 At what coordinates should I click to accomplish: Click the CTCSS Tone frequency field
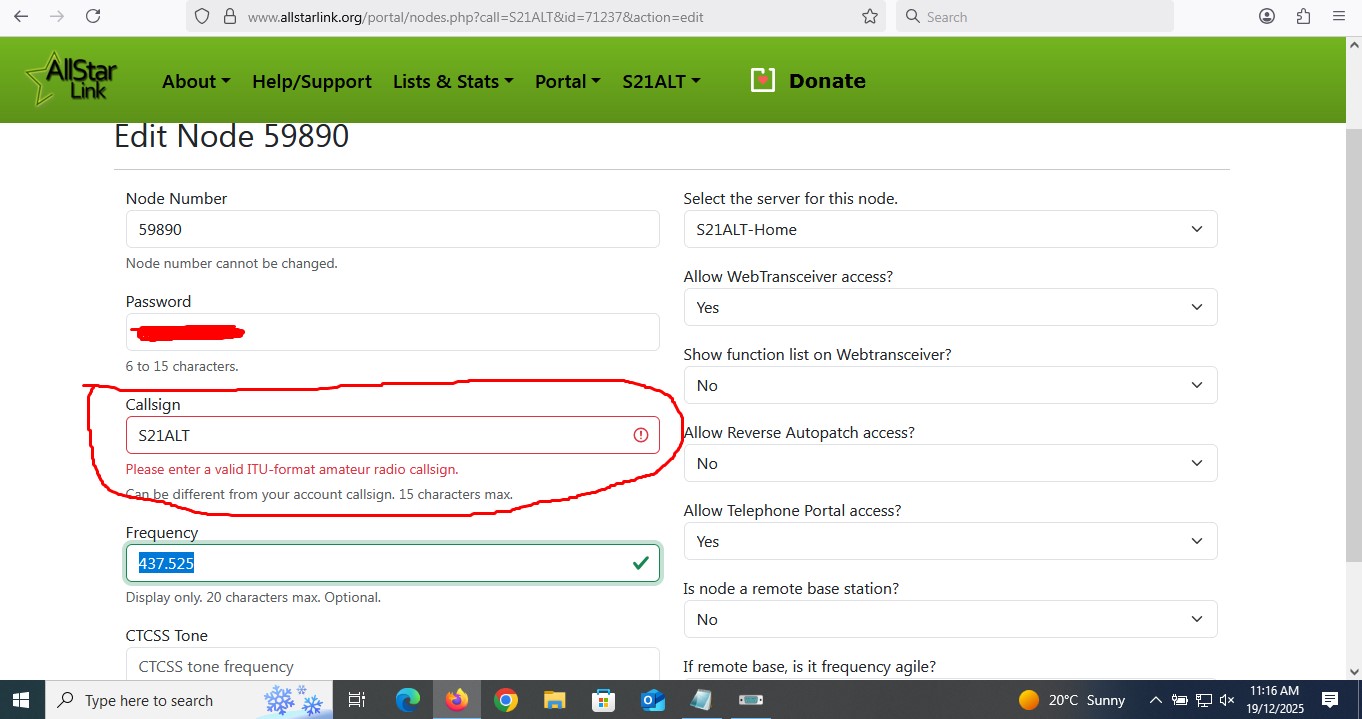coord(392,664)
